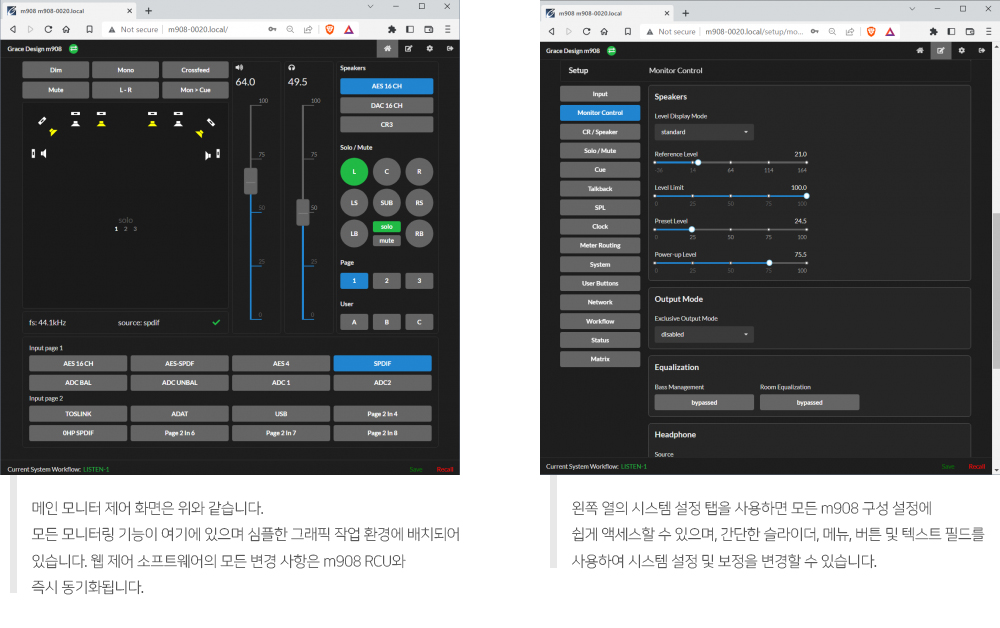
Task: Open the Network setup tab
Action: [x=600, y=302]
